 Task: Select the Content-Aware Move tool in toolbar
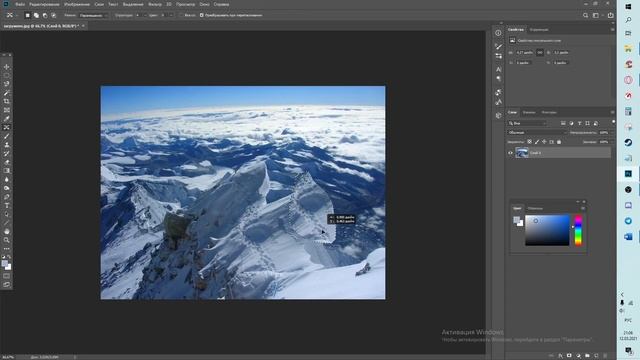pyautogui.click(x=7, y=127)
